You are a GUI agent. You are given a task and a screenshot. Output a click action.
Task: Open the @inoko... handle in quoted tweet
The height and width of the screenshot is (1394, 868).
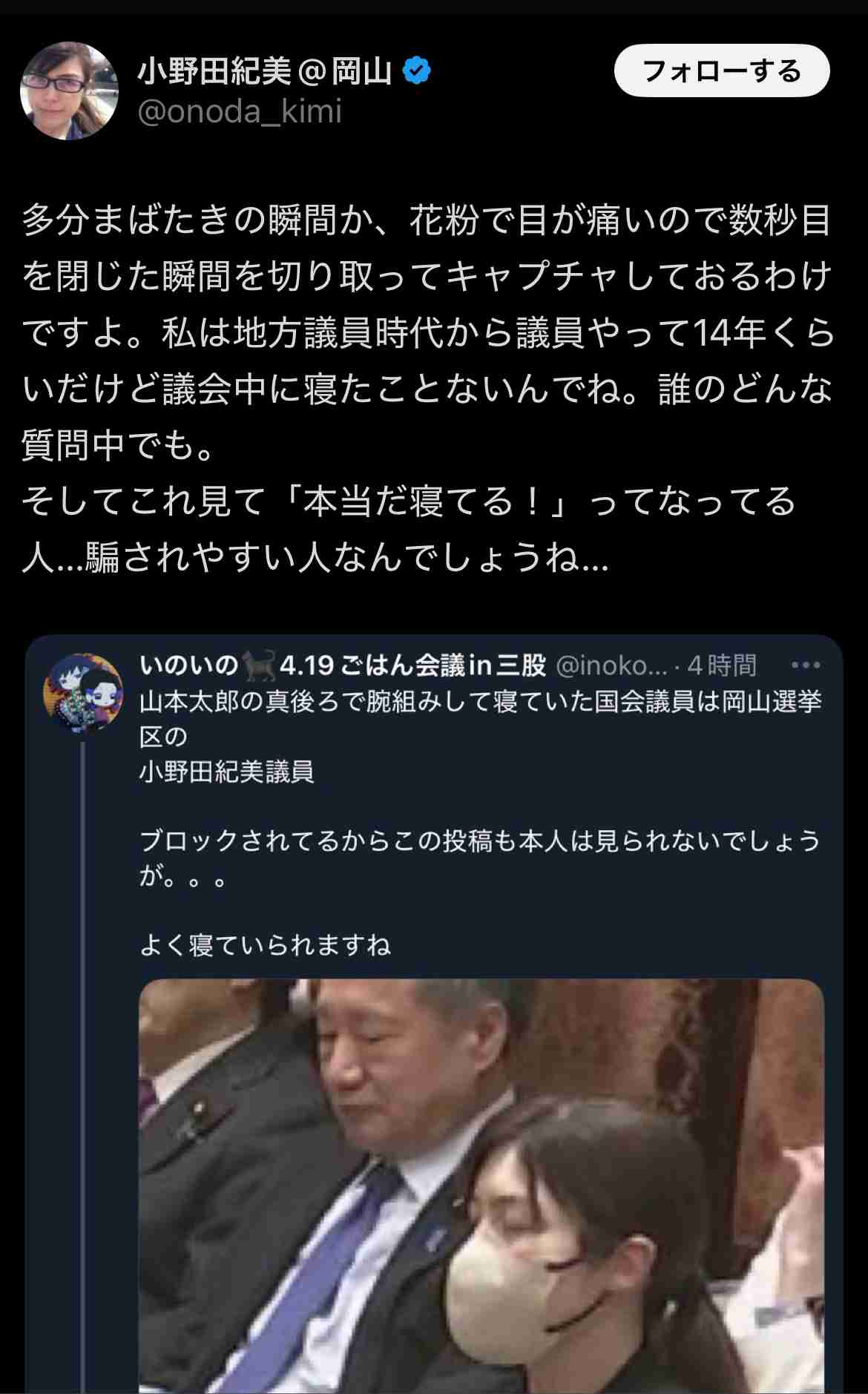611,665
